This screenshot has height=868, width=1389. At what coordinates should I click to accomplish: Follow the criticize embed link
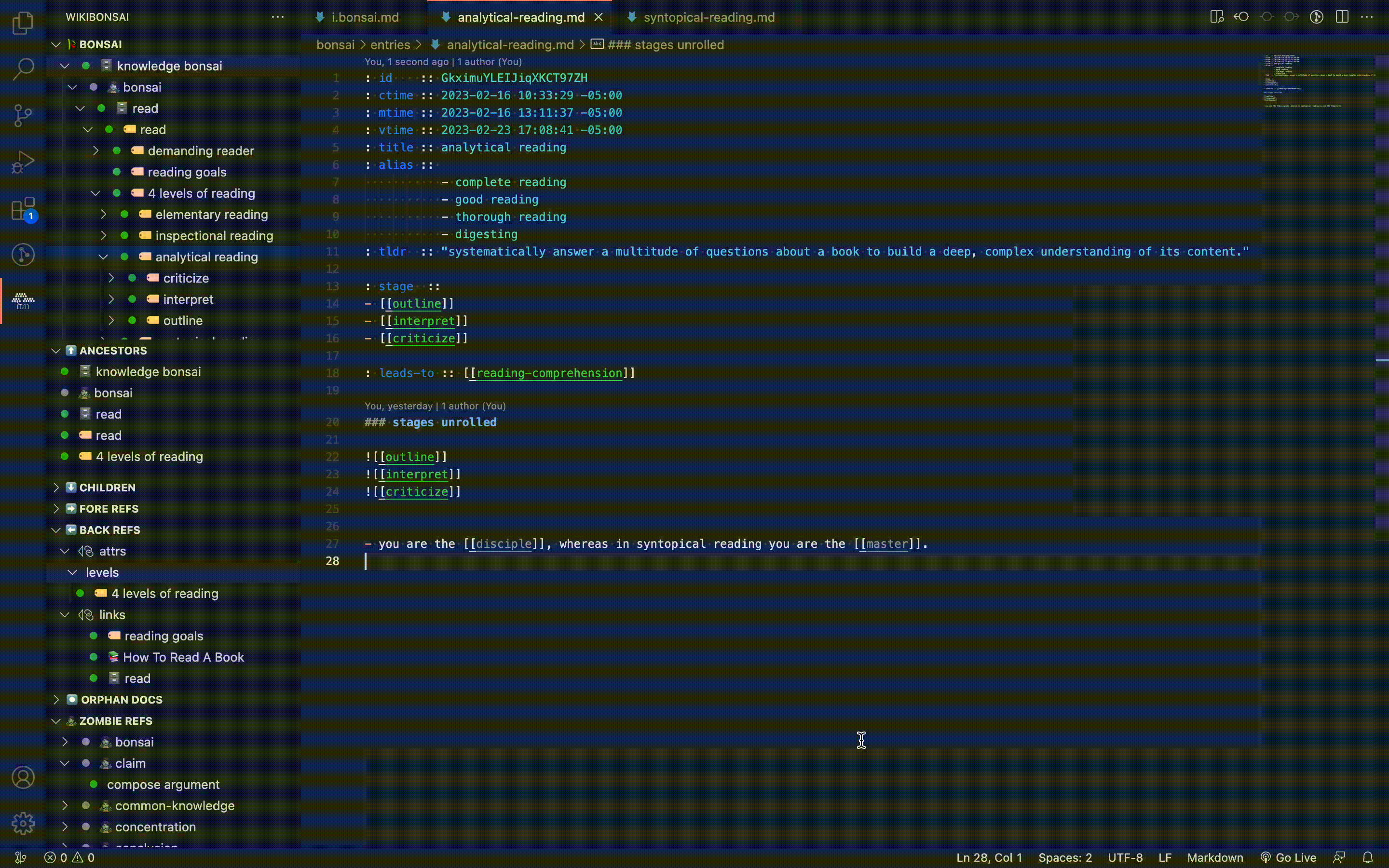point(417,491)
